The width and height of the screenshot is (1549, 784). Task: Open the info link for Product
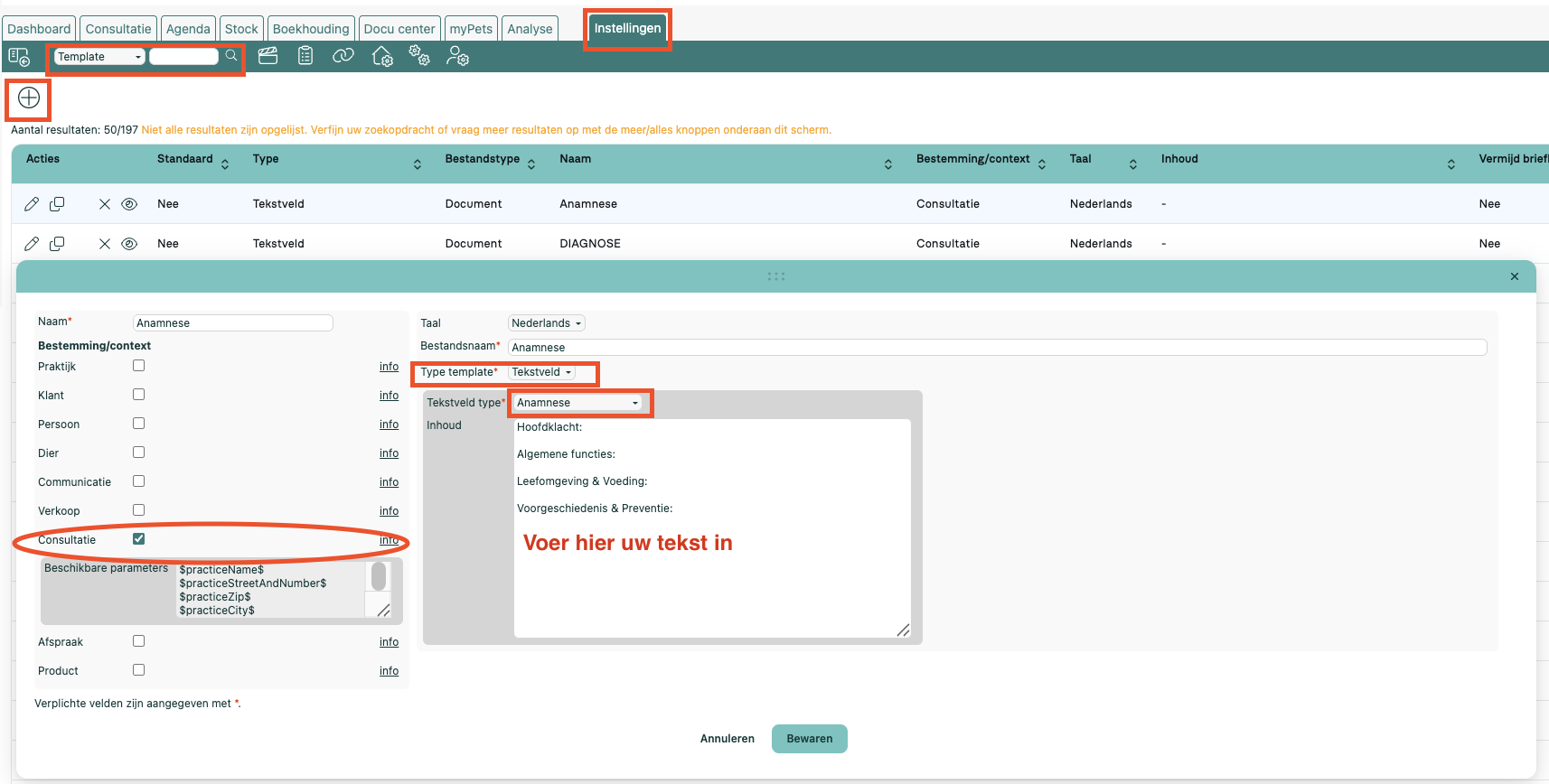point(389,671)
